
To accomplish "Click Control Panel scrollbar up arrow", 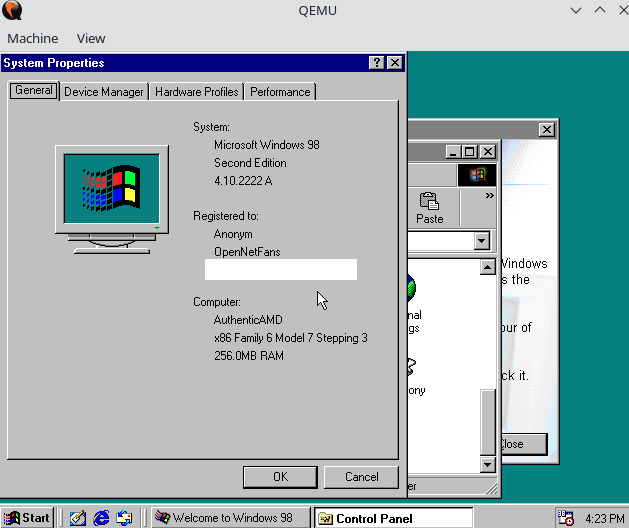I will (487, 267).
